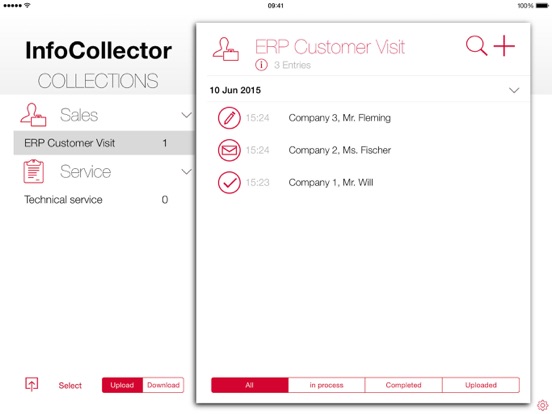Open search with the magnifier icon

(x=477, y=46)
